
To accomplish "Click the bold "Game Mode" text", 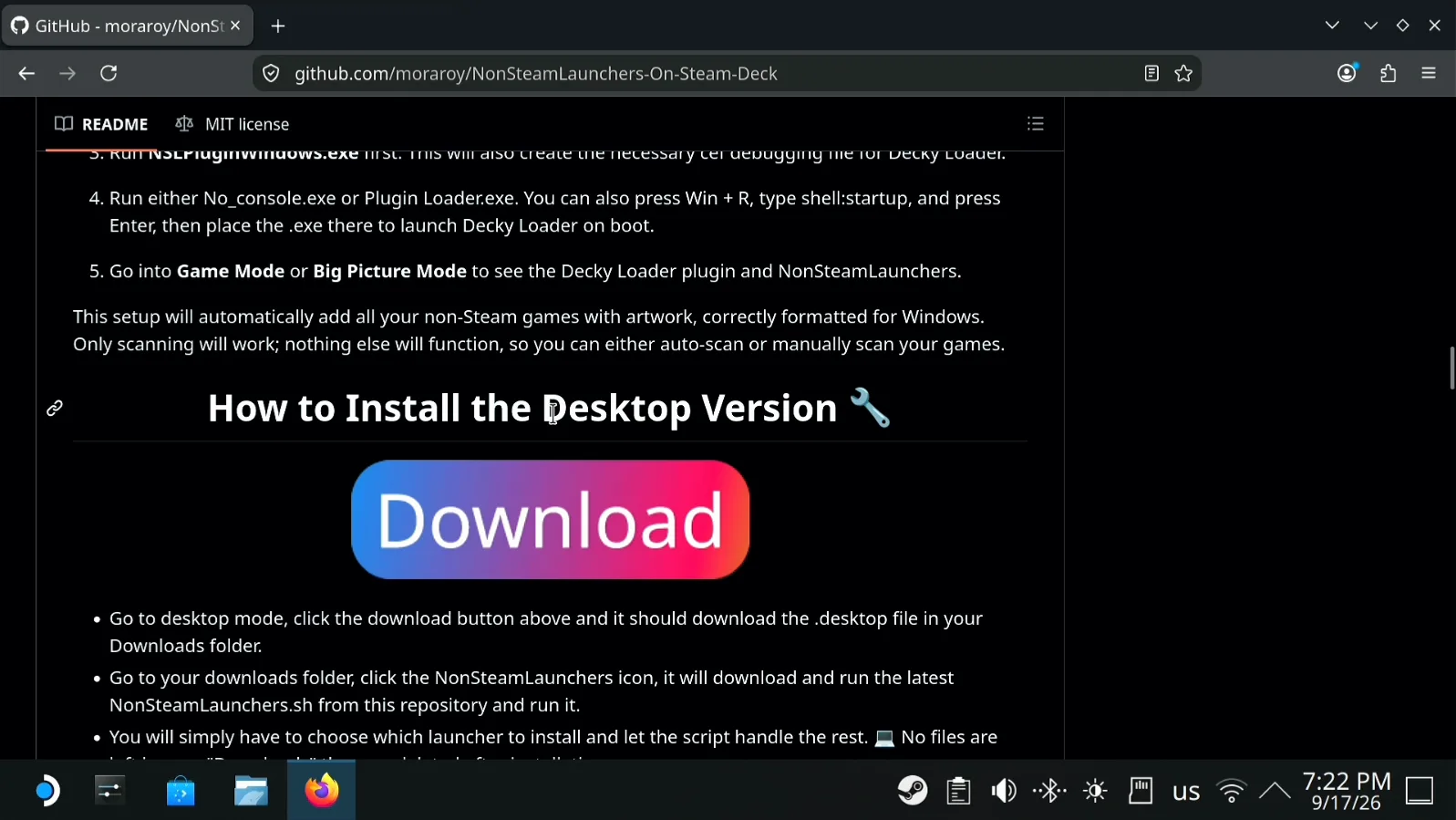I will (x=231, y=272).
